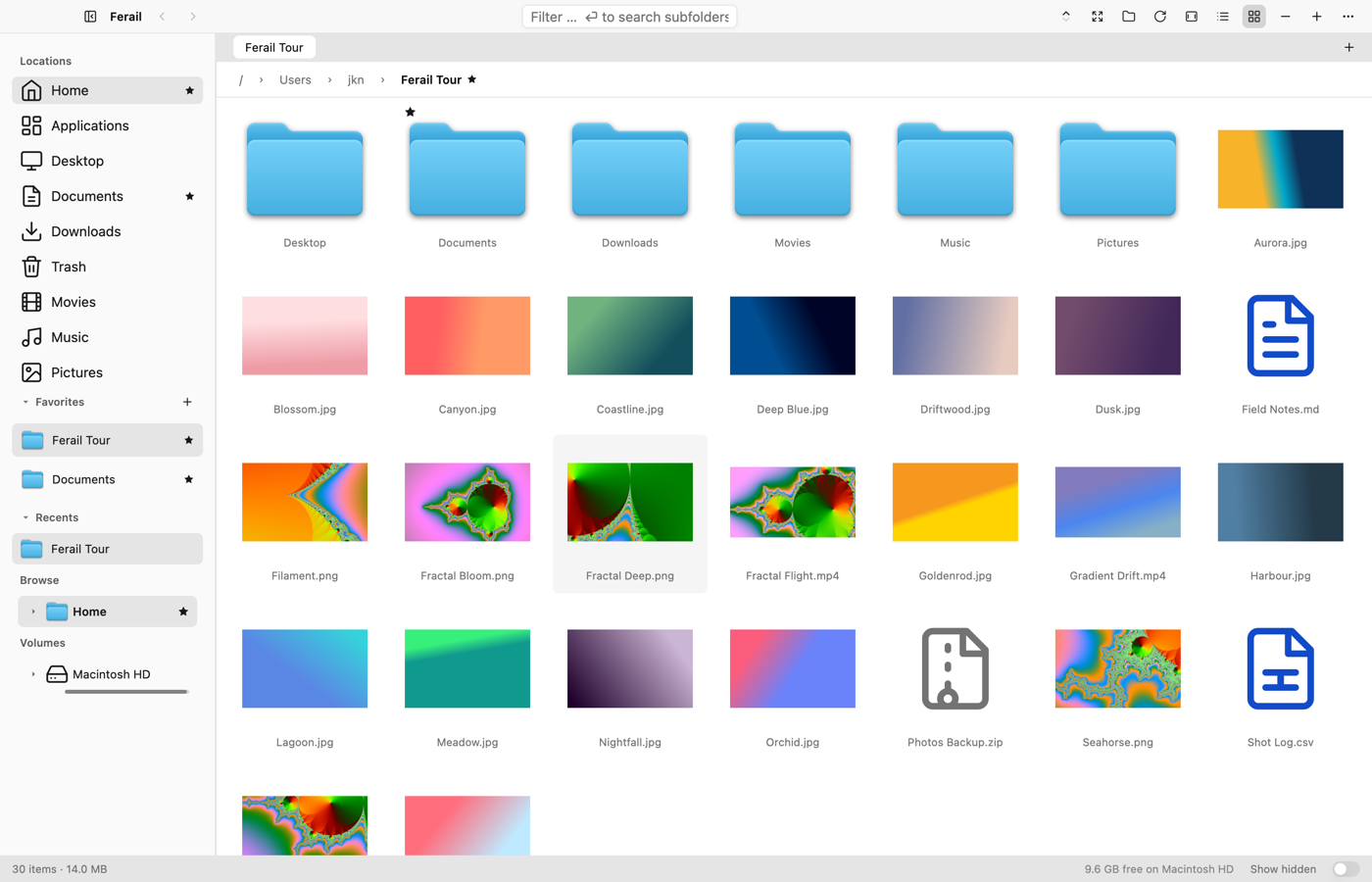
Task: Select the Movies folder thumbnail
Action: (x=793, y=169)
